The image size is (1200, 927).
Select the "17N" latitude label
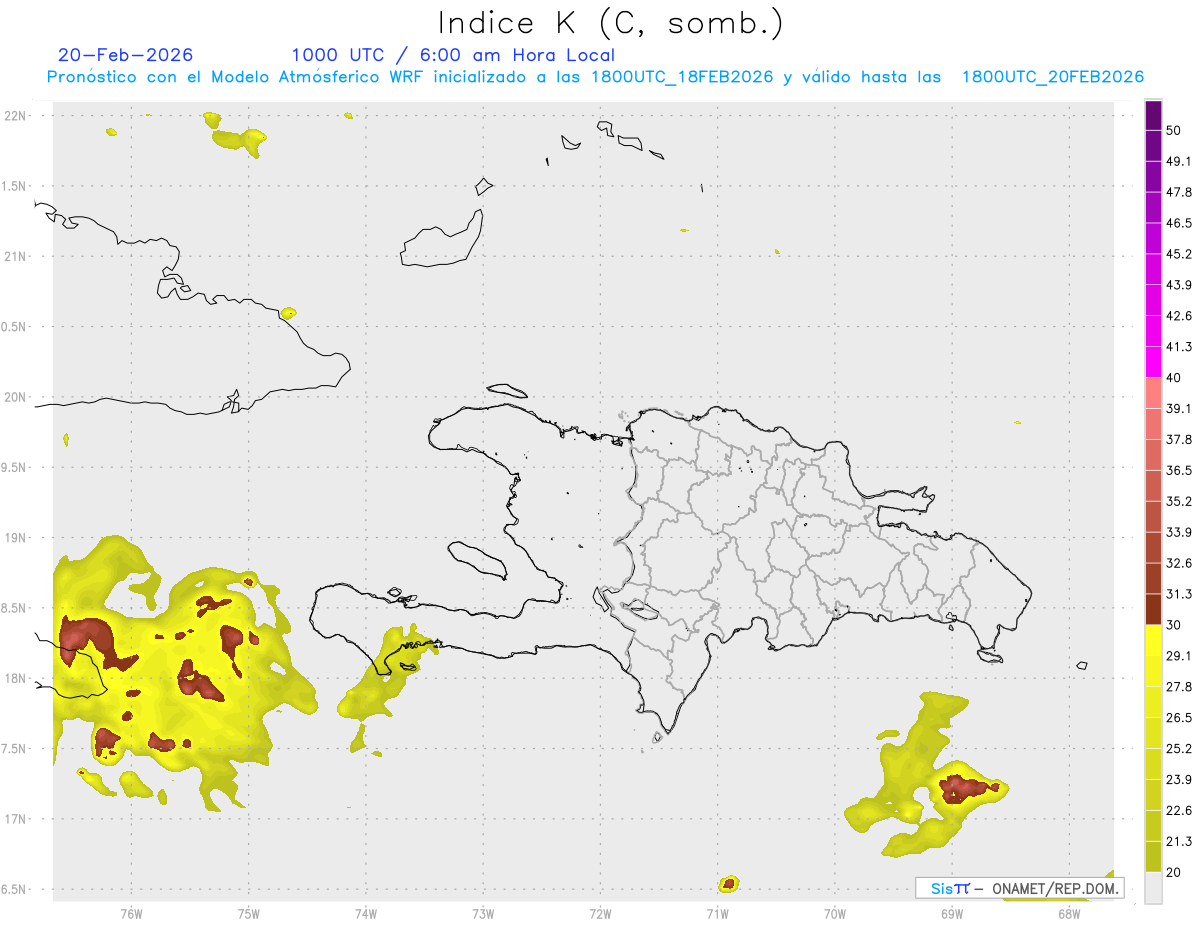(x=16, y=819)
